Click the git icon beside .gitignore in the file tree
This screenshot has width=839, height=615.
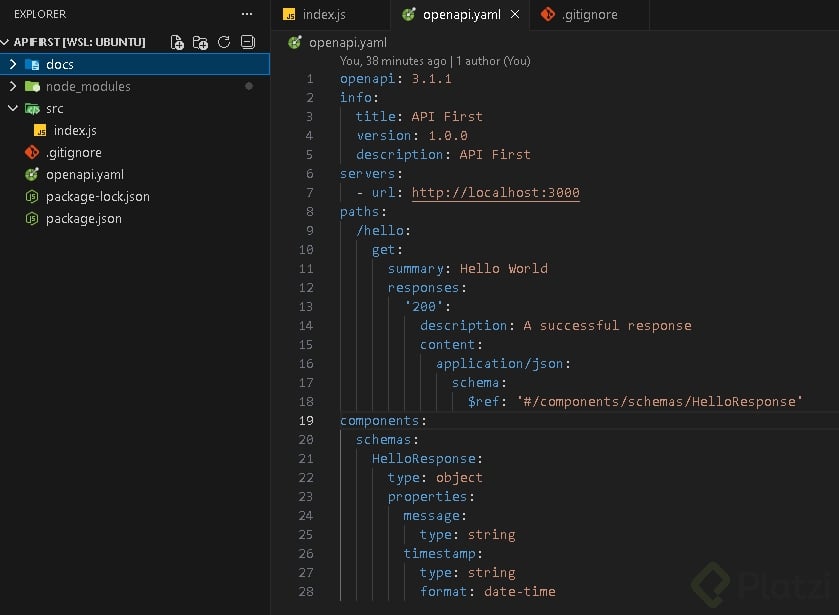coord(32,153)
